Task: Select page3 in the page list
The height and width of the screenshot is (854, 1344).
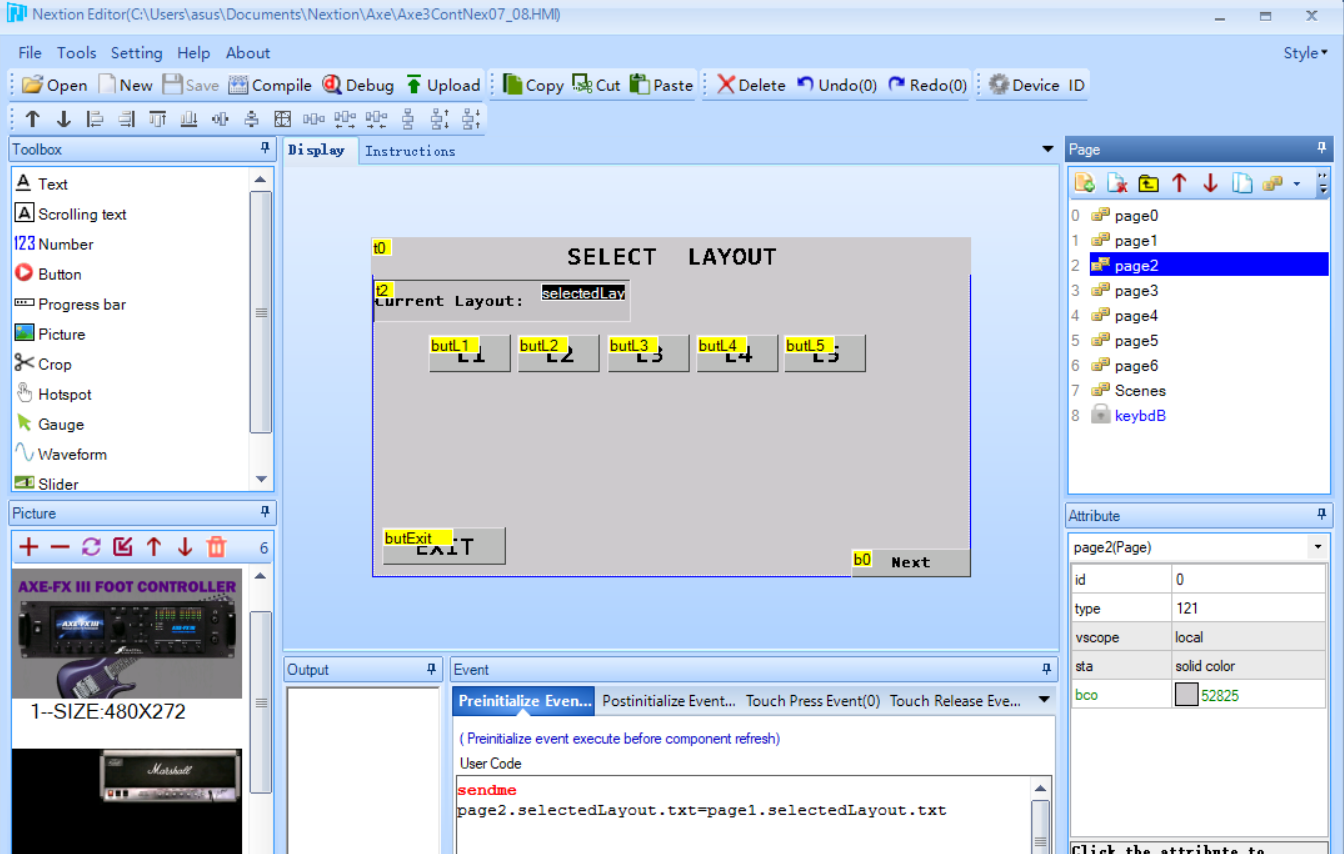Action: tap(1124, 290)
